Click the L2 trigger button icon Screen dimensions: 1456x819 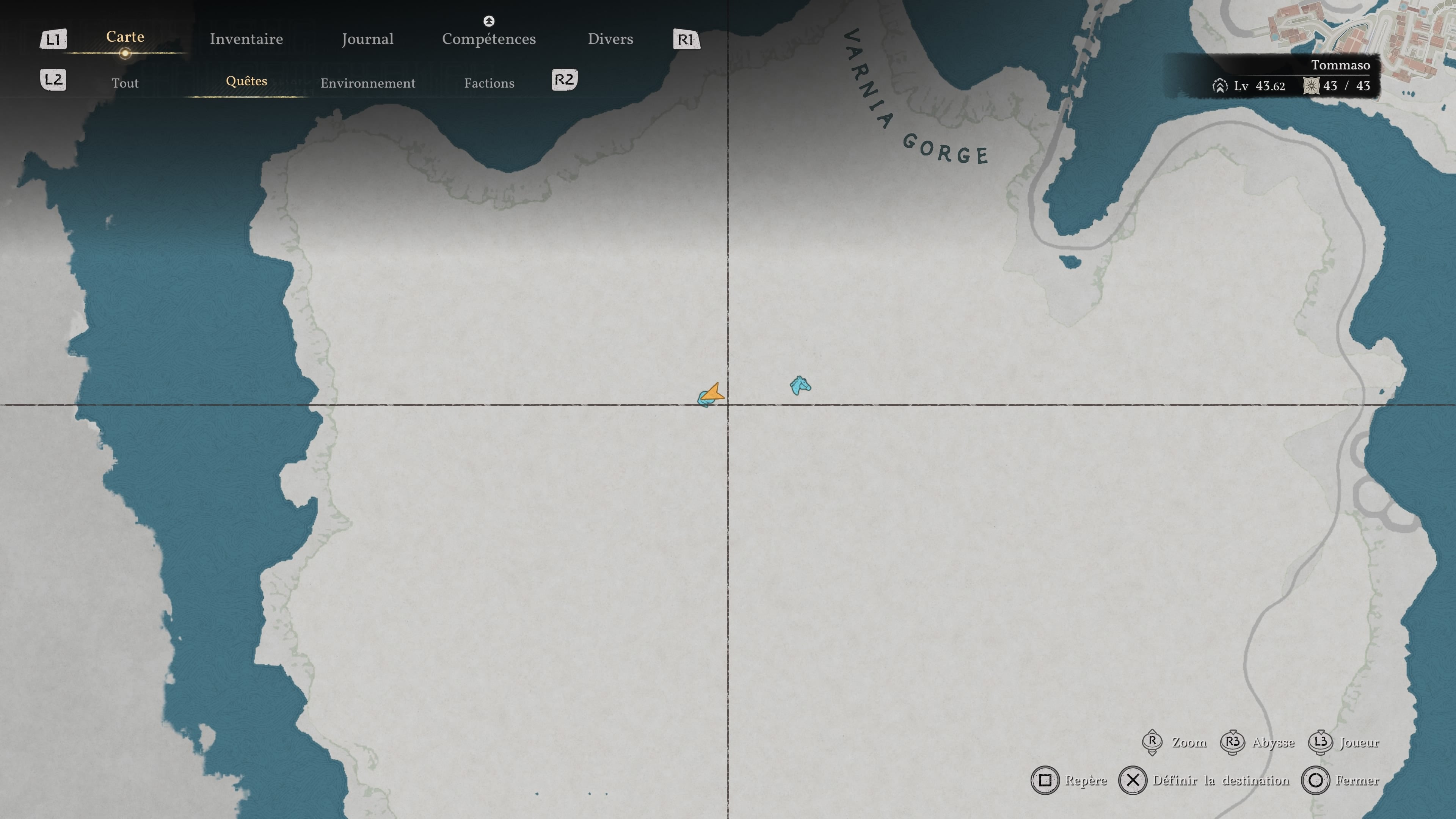[x=53, y=80]
